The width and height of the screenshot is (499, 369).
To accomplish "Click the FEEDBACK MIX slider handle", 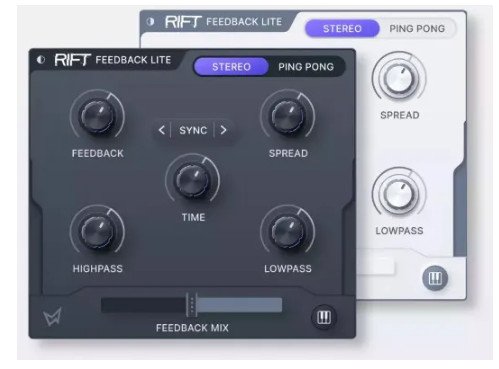I will coord(191,305).
